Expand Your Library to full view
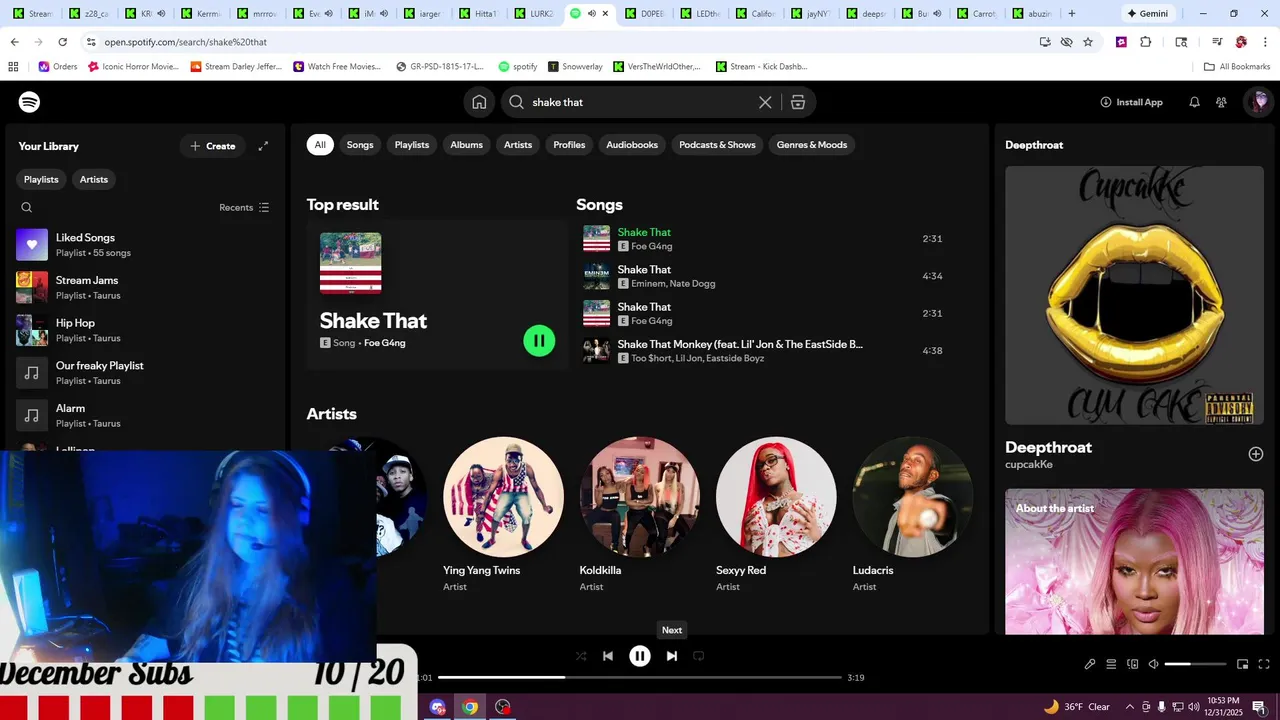Screen dimensions: 1280x720 click(263, 146)
